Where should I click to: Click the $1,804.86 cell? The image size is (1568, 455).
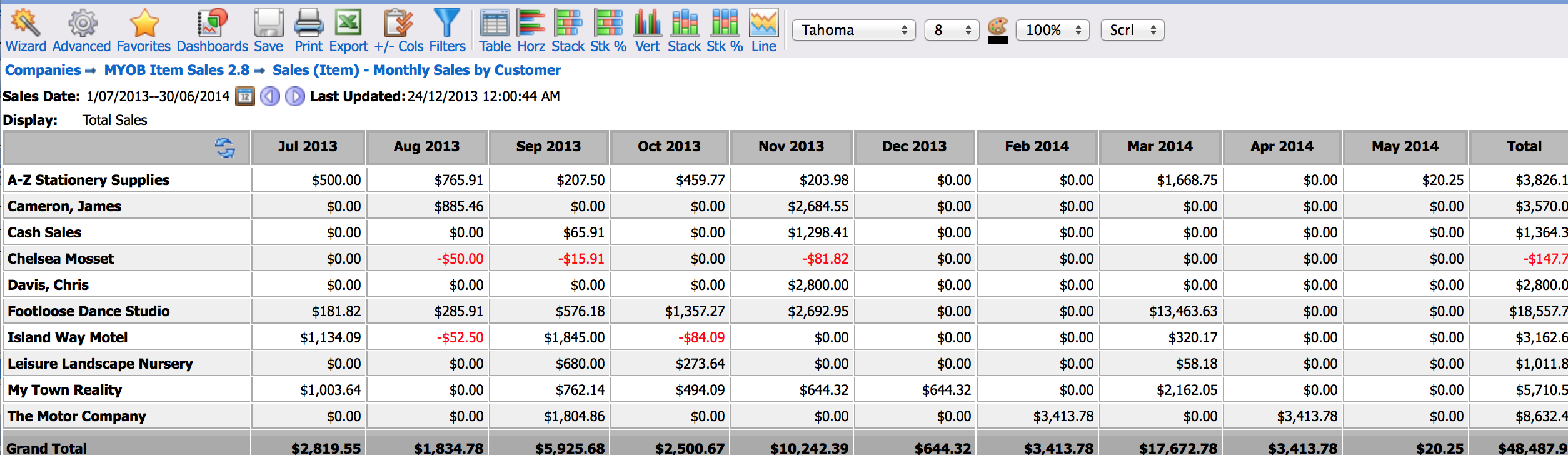574,416
